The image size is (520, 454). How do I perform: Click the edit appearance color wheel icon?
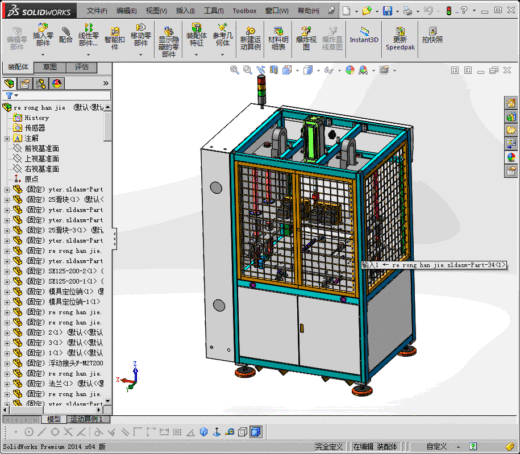coord(350,70)
